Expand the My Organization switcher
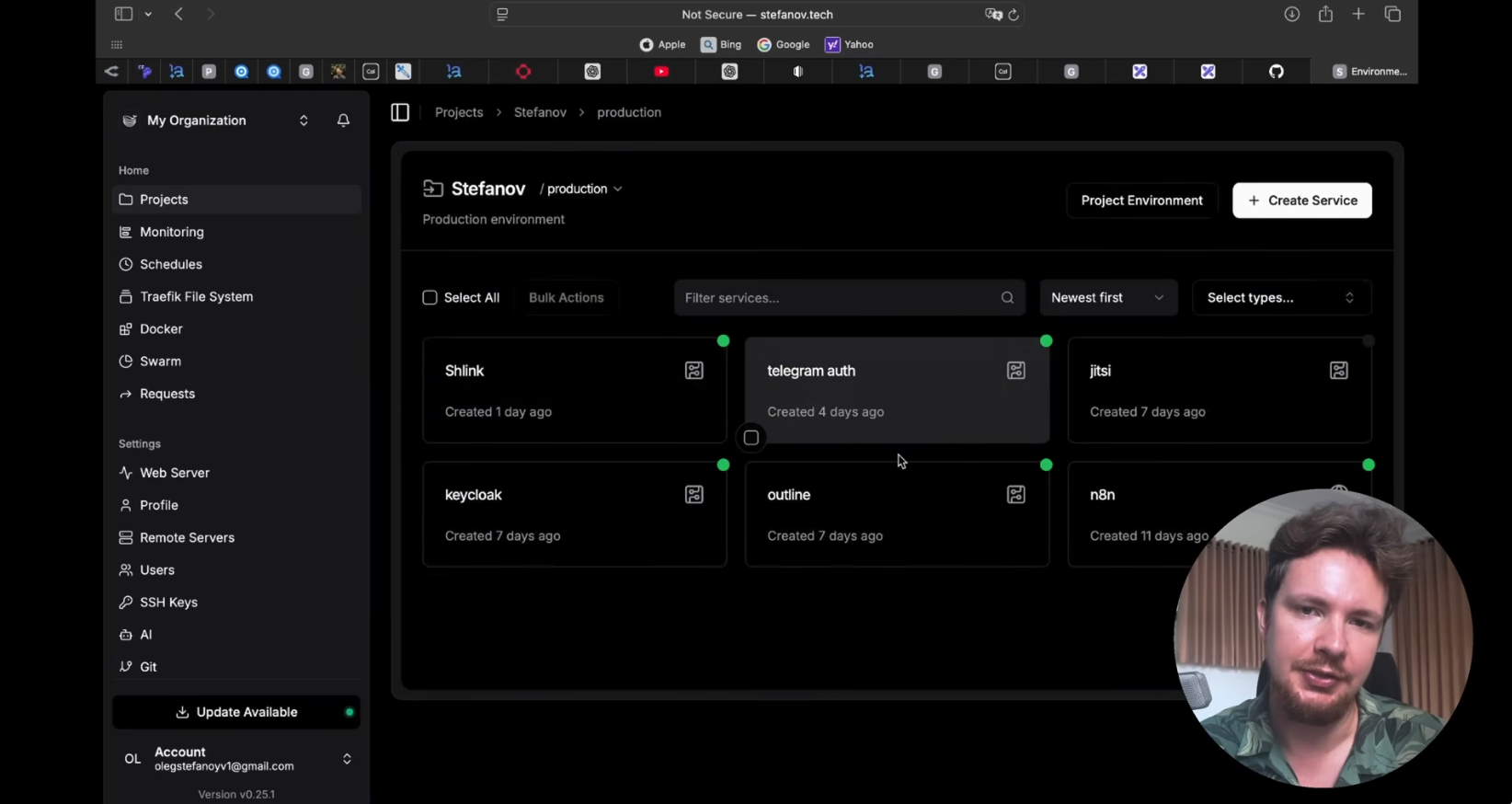The image size is (1512, 804). (x=304, y=121)
